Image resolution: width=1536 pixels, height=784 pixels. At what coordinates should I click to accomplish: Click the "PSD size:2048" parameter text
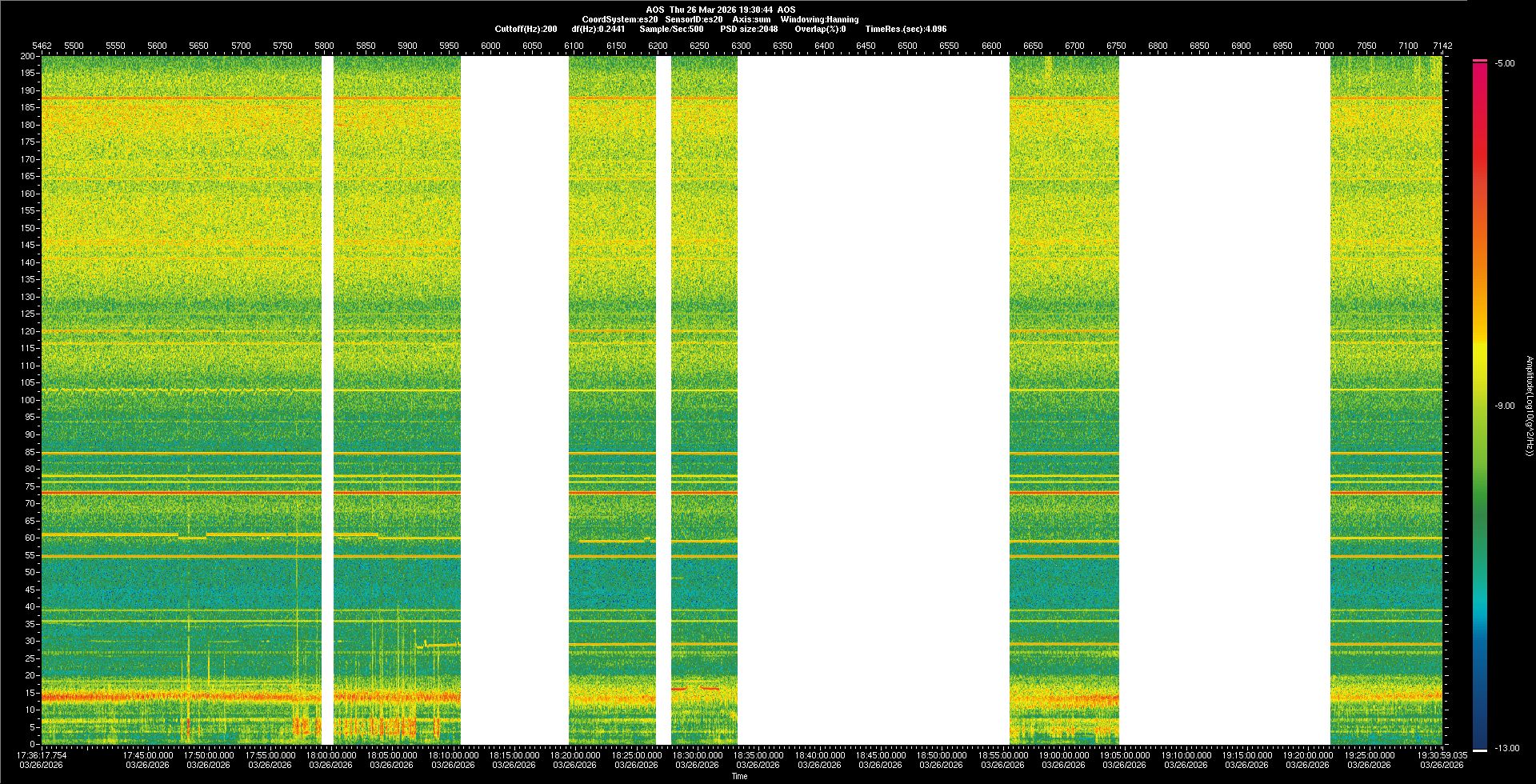pos(749,29)
